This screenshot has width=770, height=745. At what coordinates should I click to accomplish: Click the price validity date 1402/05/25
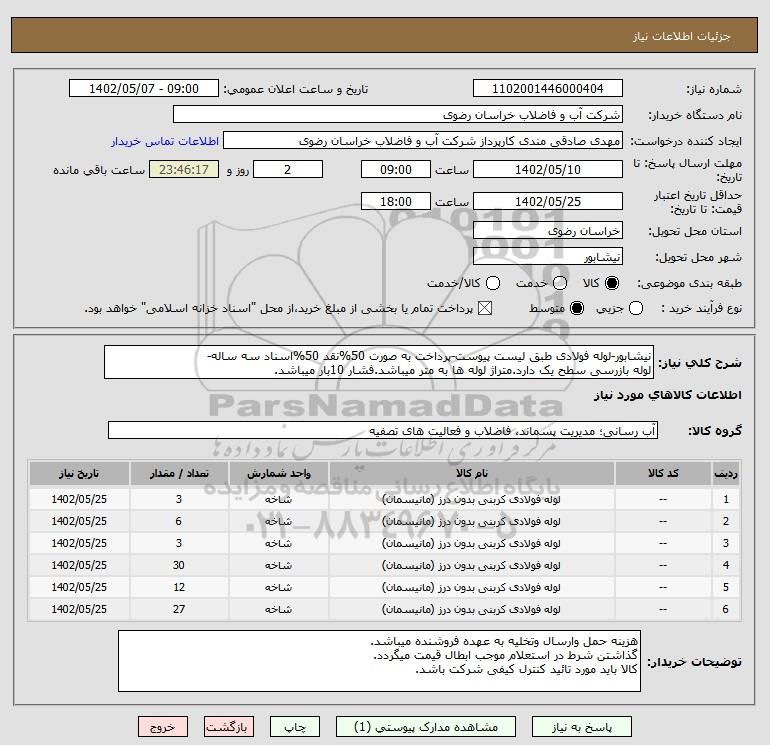548,201
